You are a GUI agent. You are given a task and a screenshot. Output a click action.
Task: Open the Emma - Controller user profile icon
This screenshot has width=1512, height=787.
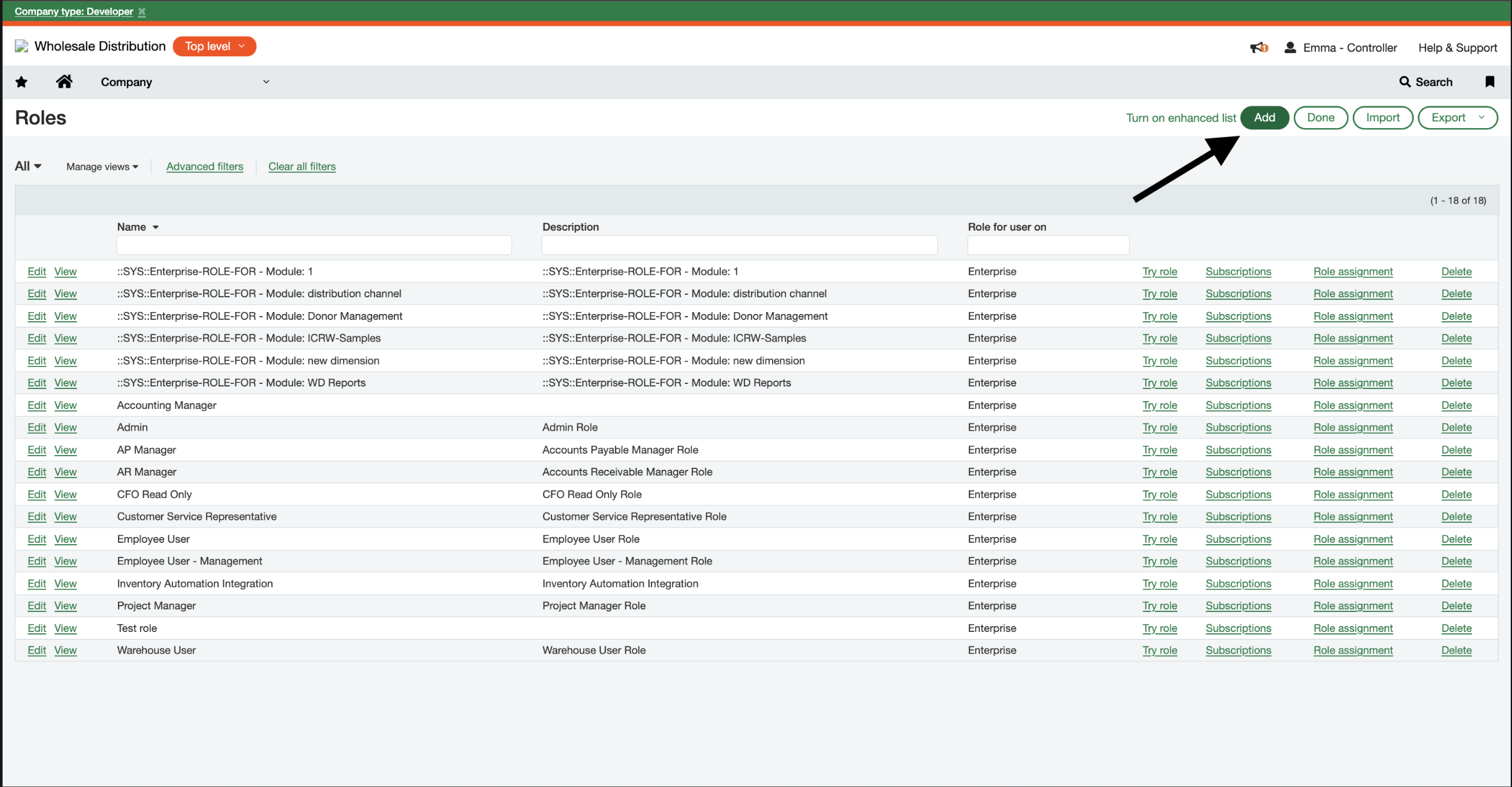coord(1290,47)
